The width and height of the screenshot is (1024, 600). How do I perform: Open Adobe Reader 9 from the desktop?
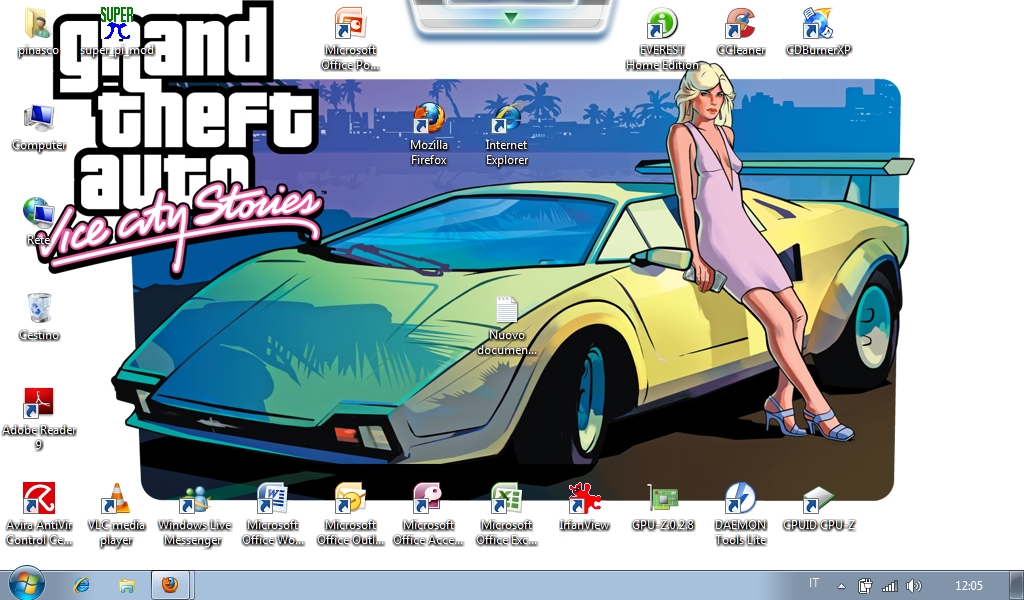[38, 403]
